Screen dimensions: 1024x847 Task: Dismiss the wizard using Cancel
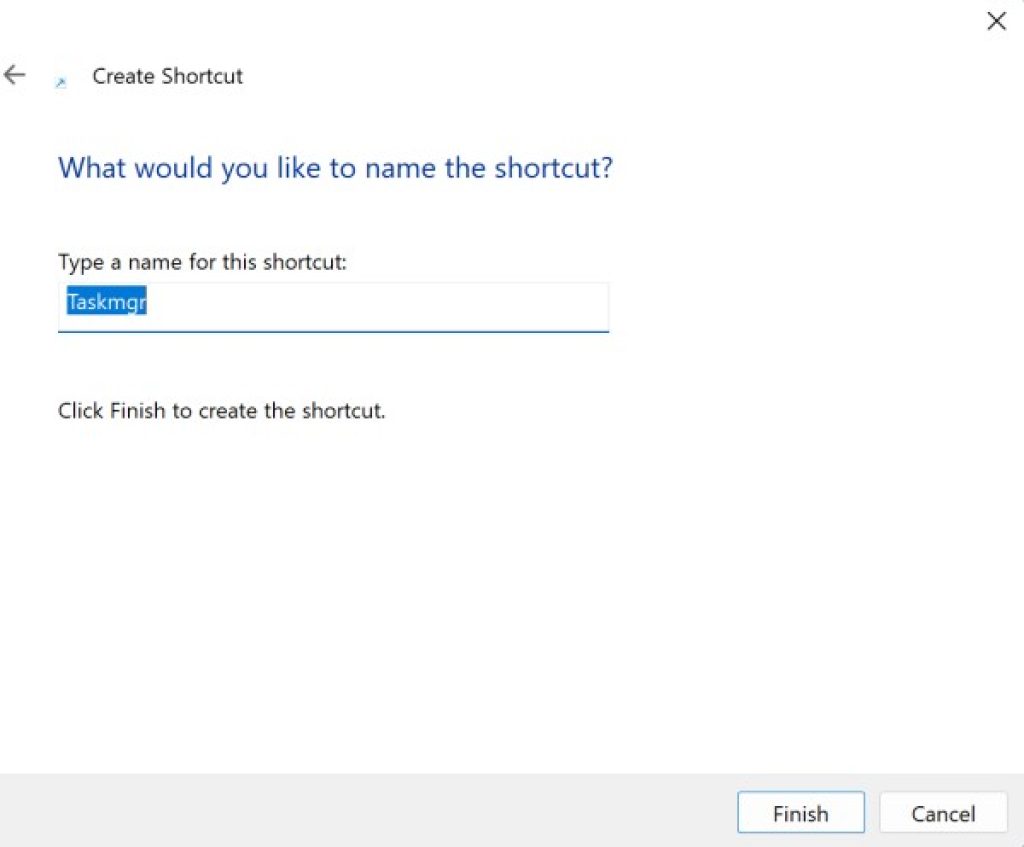click(x=943, y=813)
